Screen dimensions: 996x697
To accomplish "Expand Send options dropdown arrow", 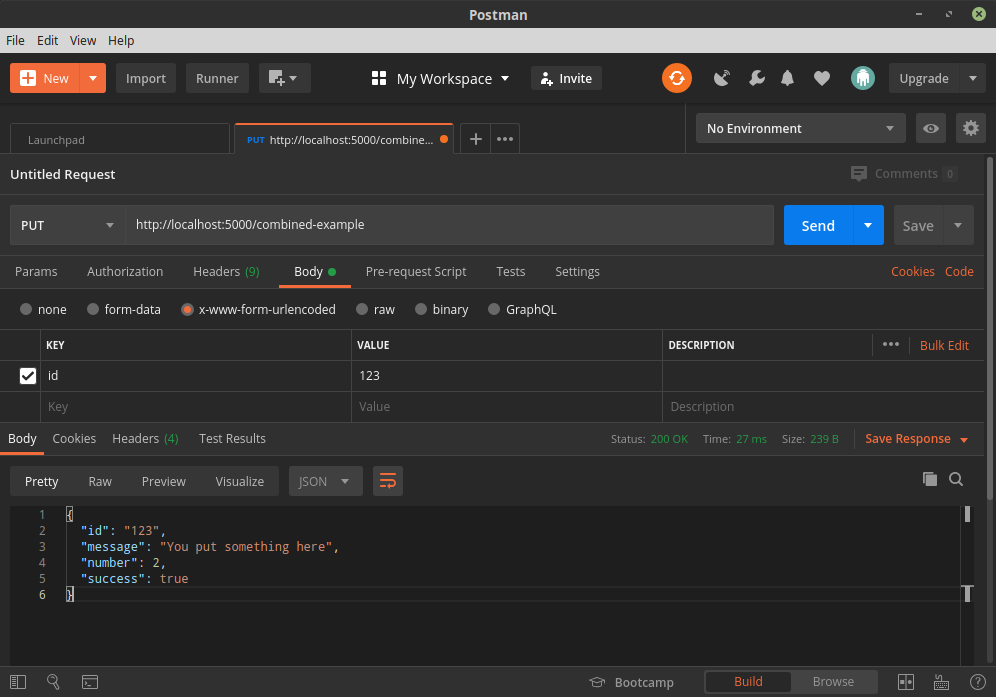I will tap(868, 225).
